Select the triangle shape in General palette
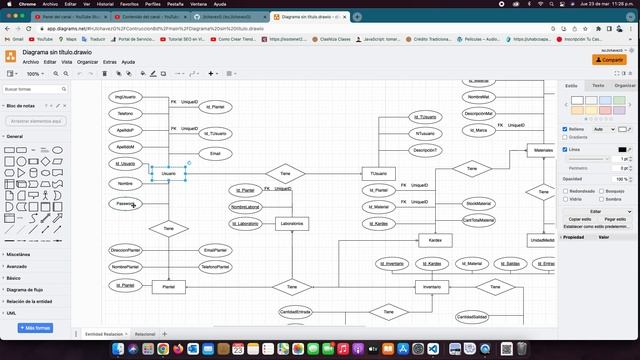 [21, 173]
